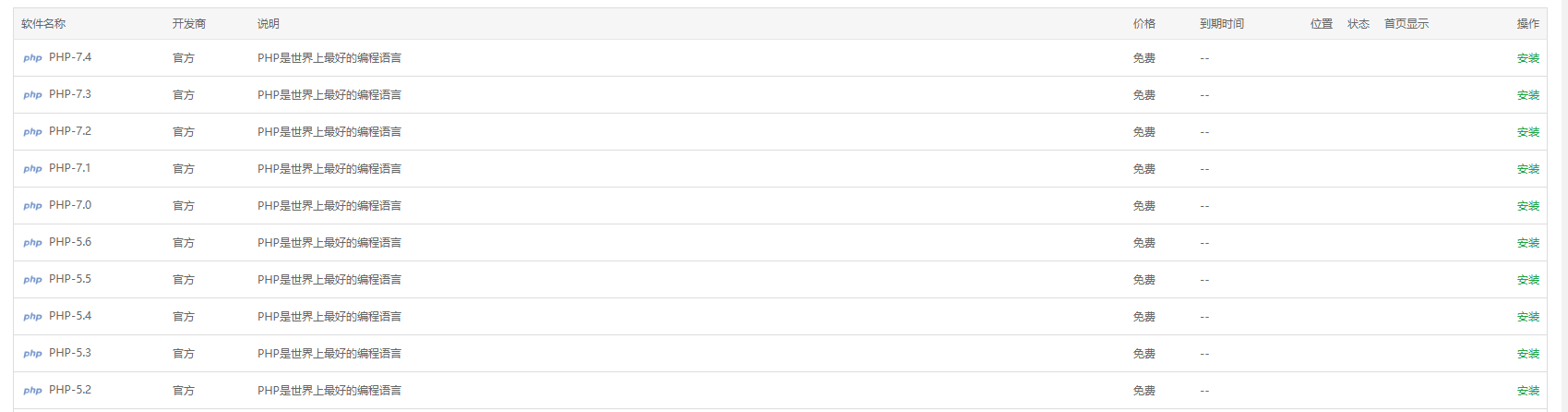Click the 软件名称 column header

coord(43,24)
